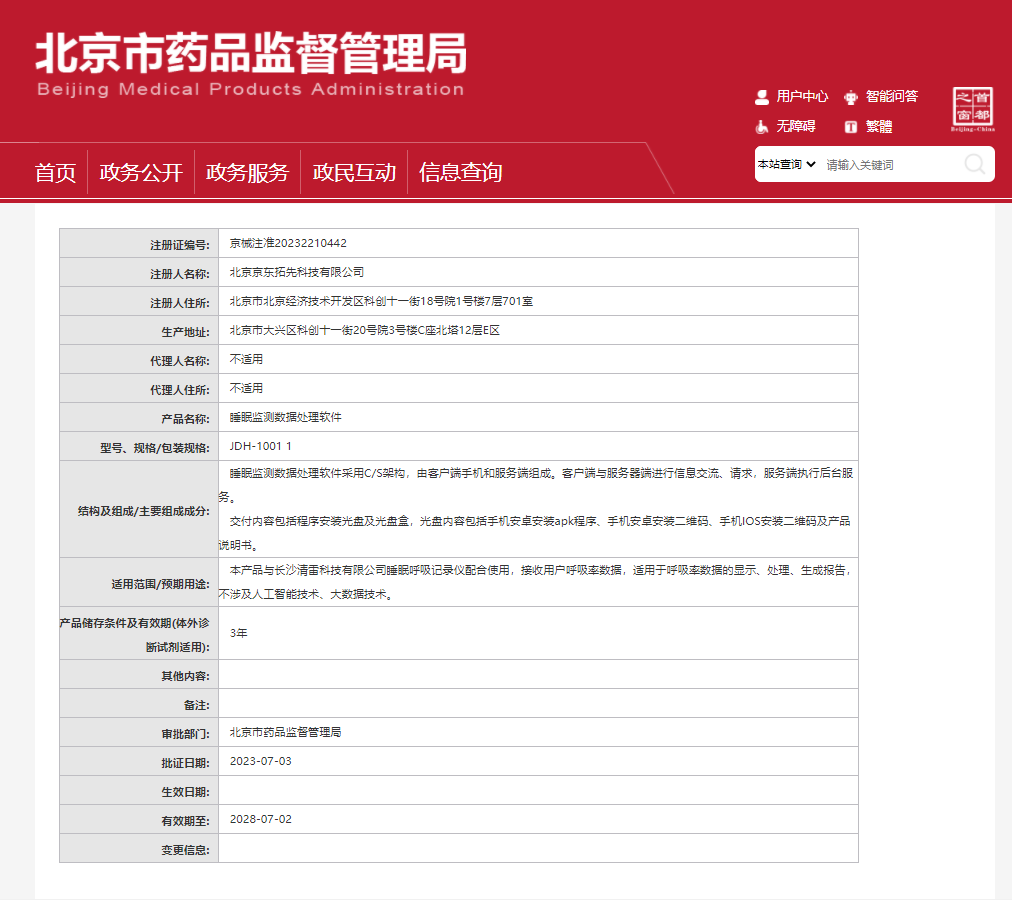1012x900 pixels.
Task: Click the traditional Chinese "T" icon
Action: [x=851, y=126]
